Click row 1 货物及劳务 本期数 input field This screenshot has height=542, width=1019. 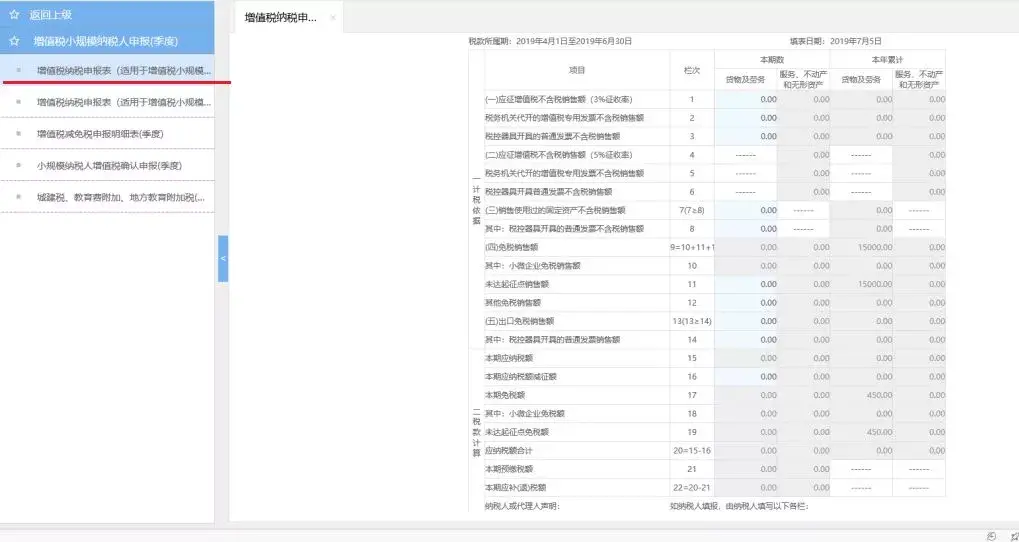[746, 100]
